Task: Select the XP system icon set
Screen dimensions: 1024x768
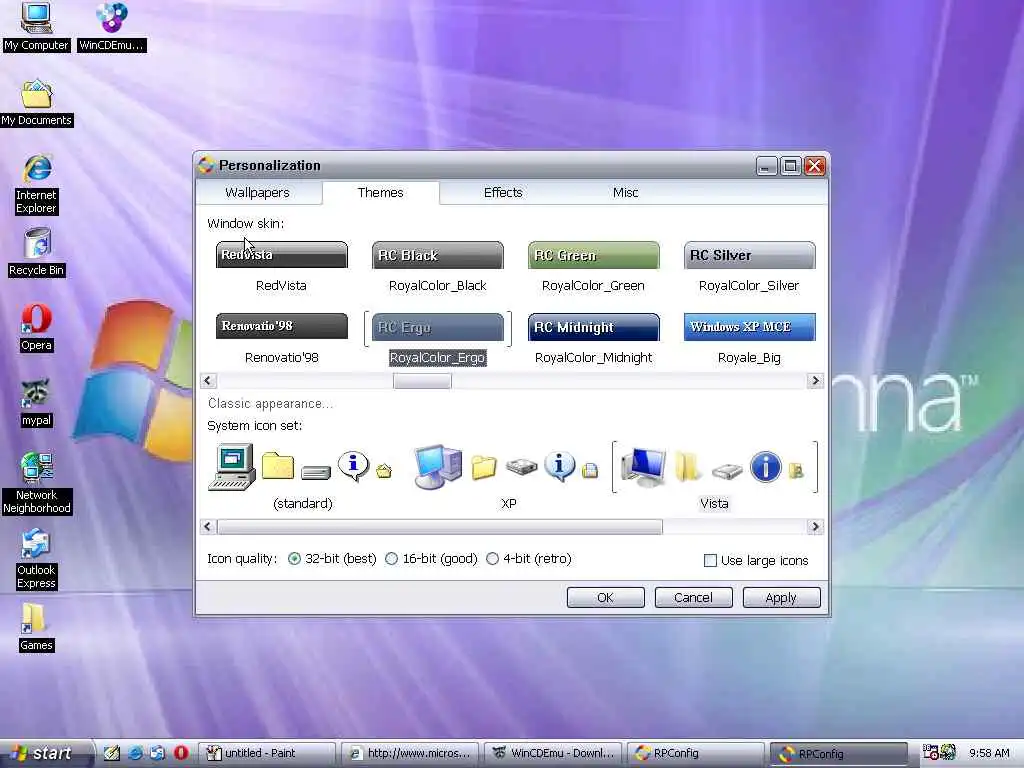Action: [508, 477]
